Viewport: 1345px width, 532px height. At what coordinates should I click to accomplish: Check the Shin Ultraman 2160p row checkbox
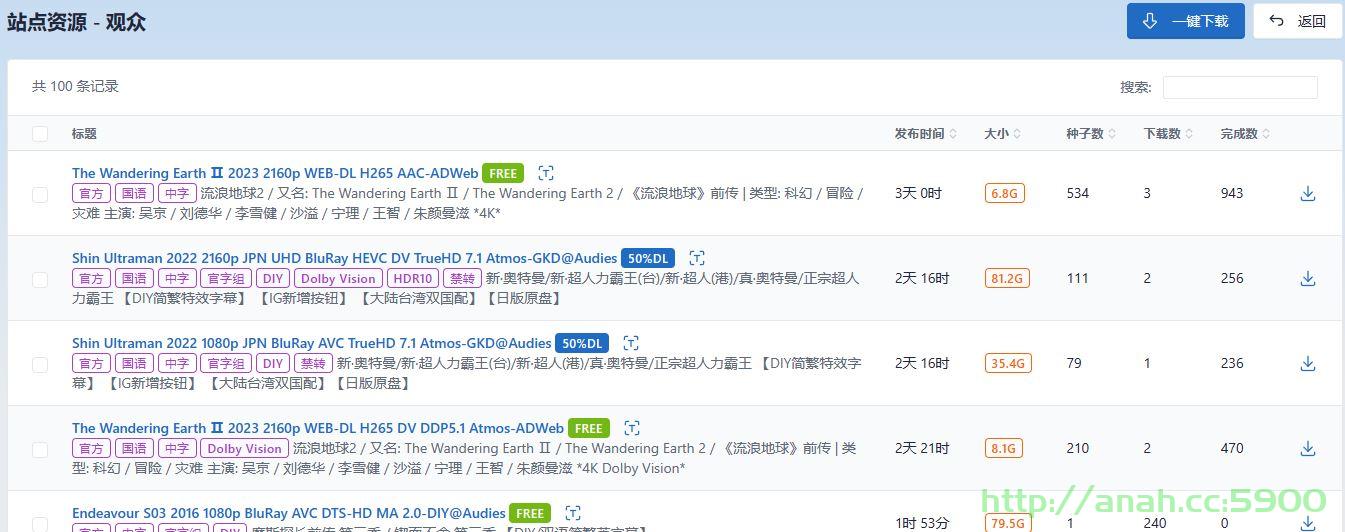tap(40, 279)
